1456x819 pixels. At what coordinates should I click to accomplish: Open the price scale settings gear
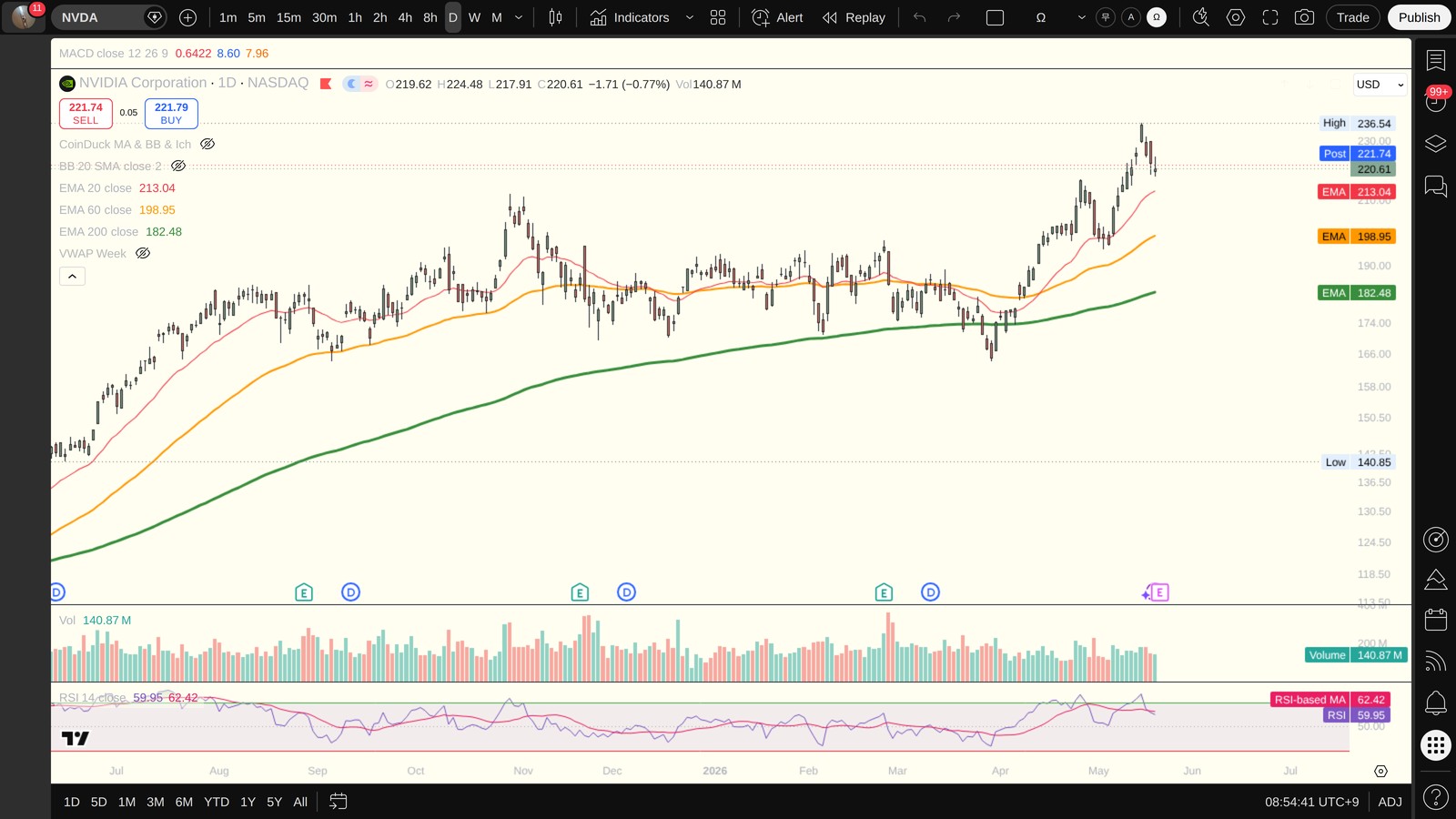click(x=1380, y=771)
